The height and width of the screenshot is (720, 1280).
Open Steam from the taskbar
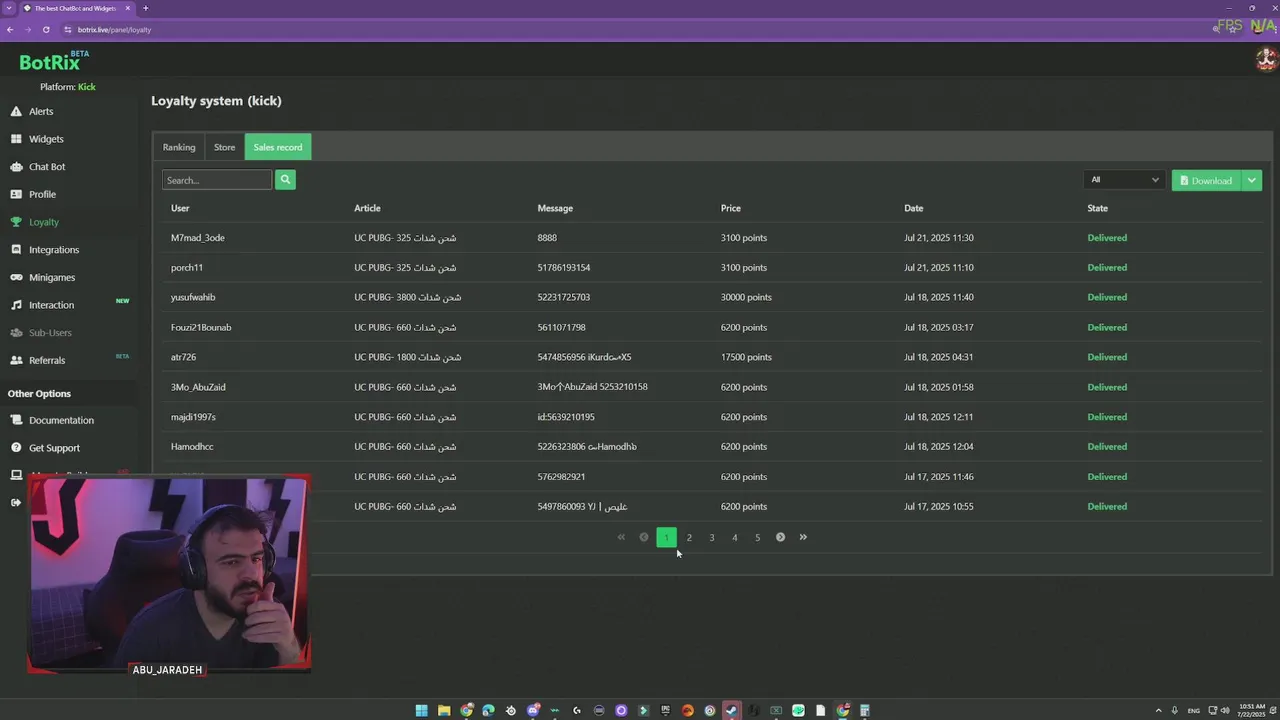click(732, 710)
